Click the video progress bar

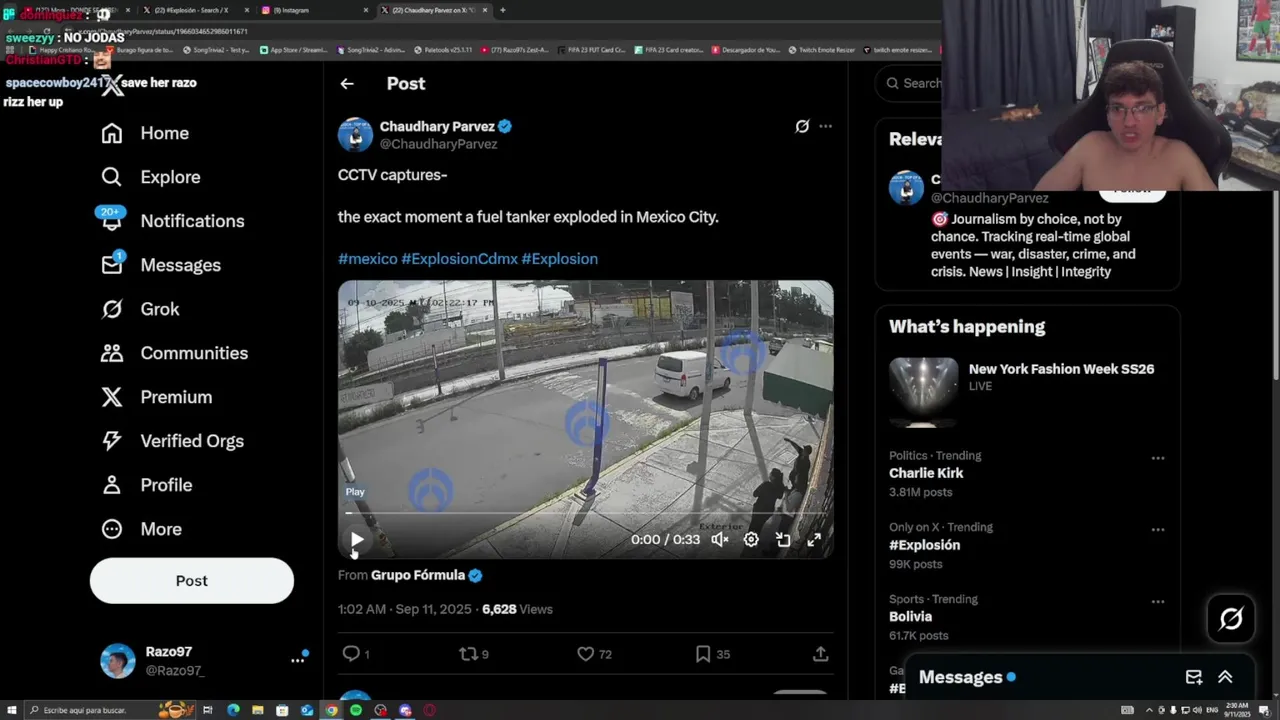(x=585, y=514)
